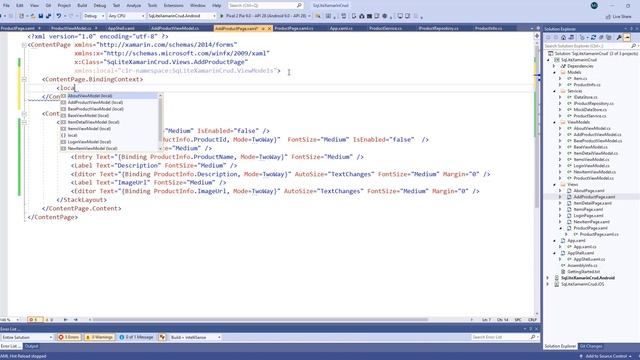This screenshot has height=360, width=640.
Task: Collapse the ContentPage element in the editor
Action: [x=24, y=45]
